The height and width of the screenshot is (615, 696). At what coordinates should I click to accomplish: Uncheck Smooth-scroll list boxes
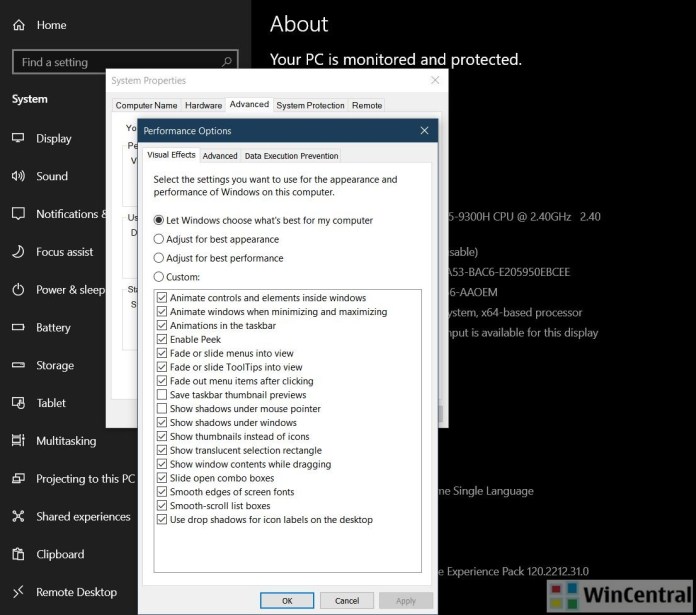tap(162, 505)
